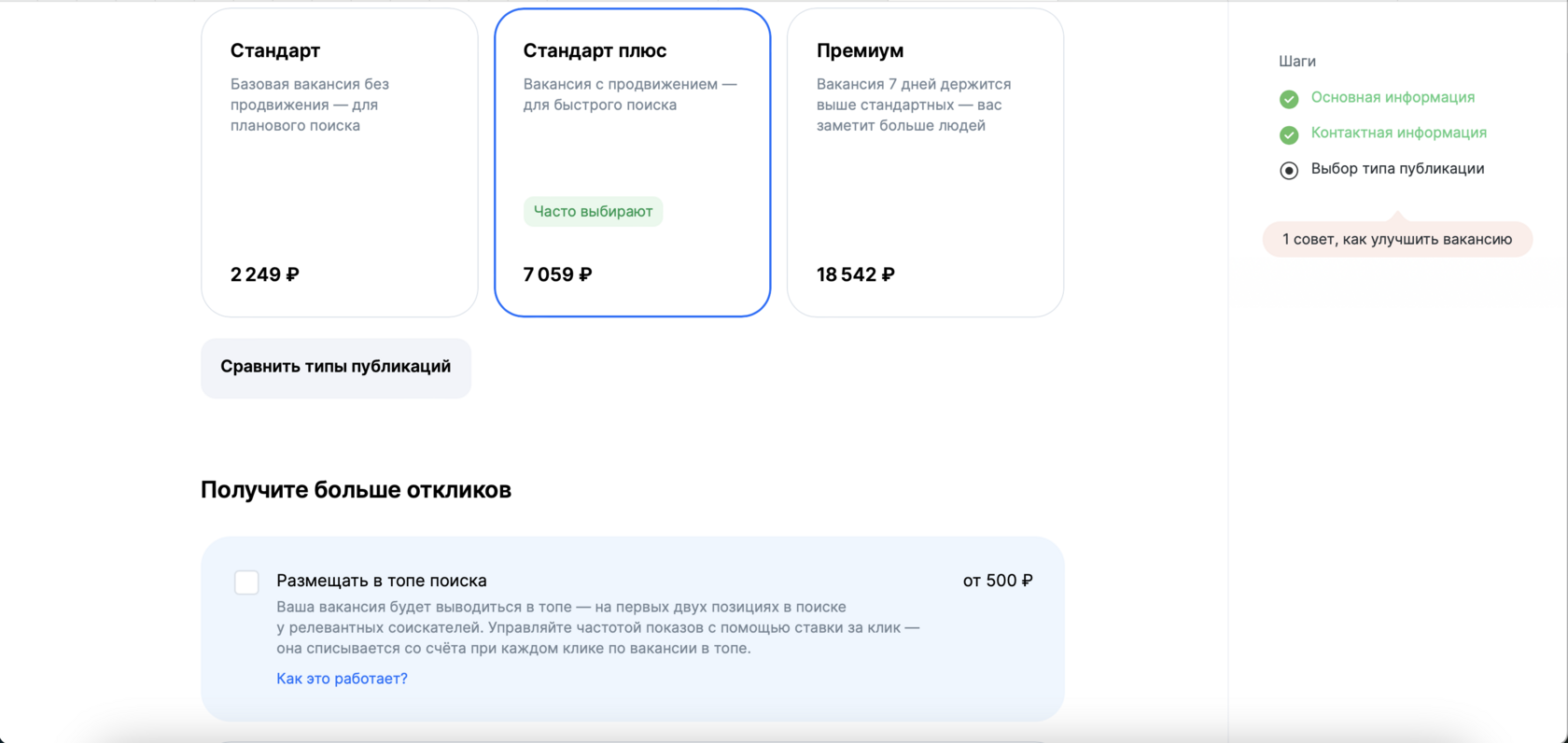Click the 2 249 ₽ price

[x=264, y=274]
